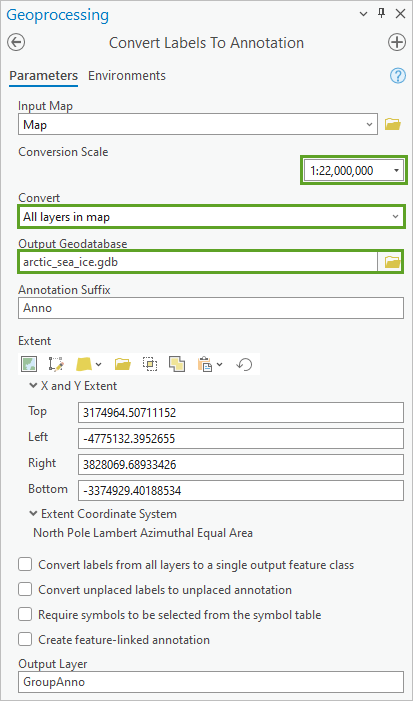413x701 pixels.
Task: Go back with the left arrow button
Action: [x=16, y=43]
